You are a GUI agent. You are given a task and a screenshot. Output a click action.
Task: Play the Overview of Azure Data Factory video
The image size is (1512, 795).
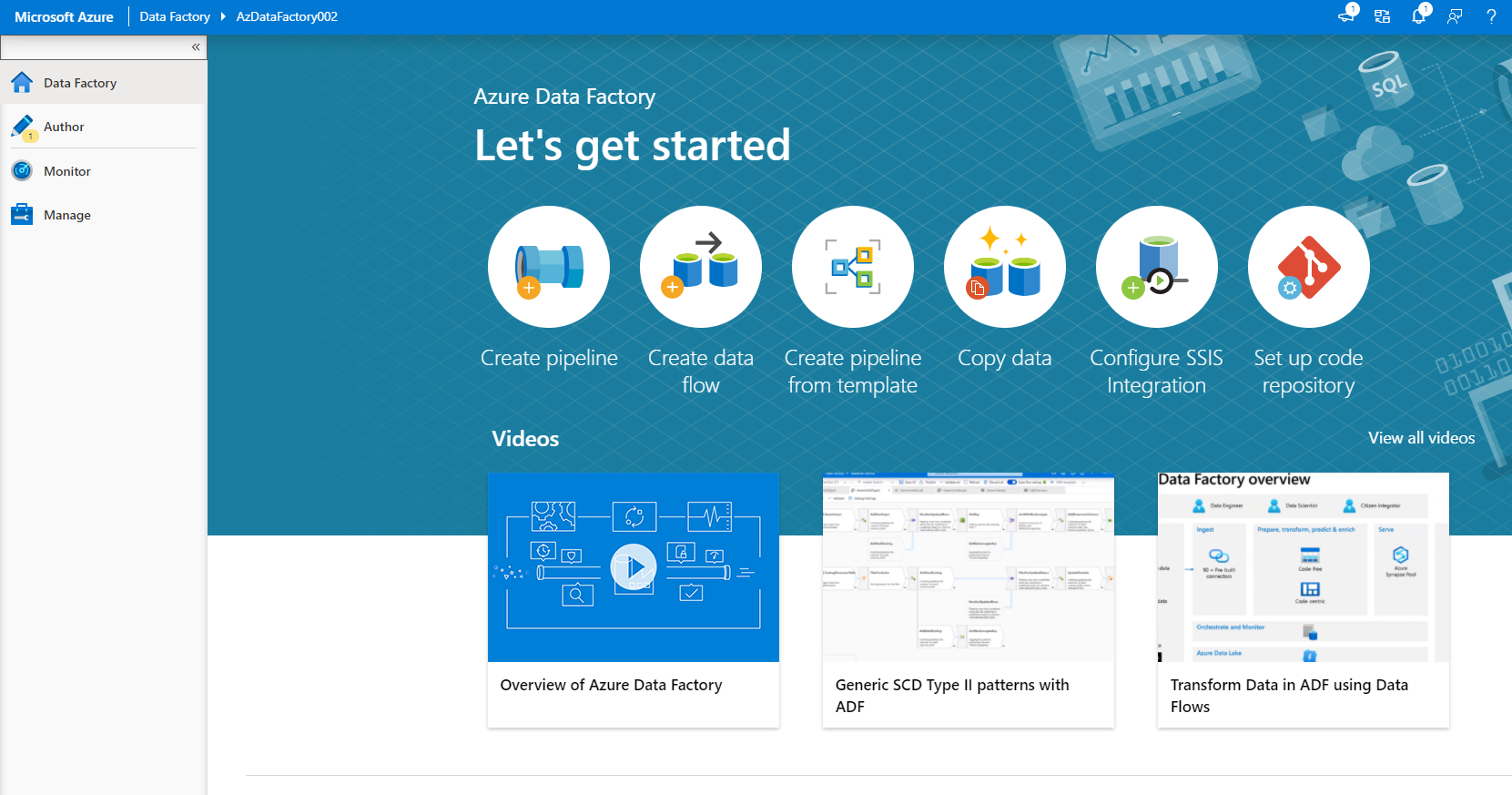click(x=634, y=567)
